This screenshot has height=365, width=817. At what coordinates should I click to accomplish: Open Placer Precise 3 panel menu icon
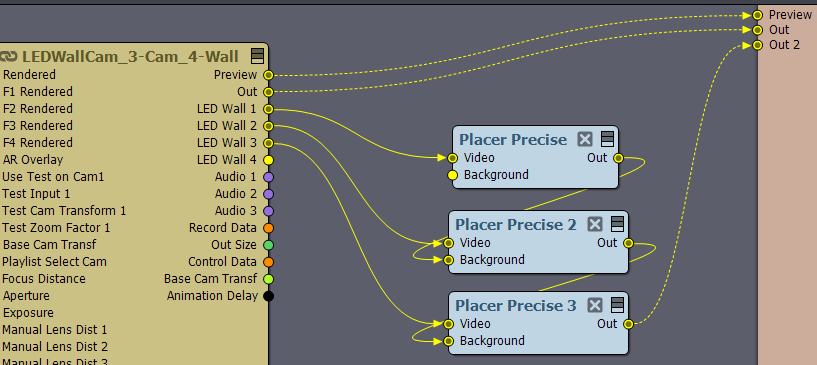coord(617,305)
